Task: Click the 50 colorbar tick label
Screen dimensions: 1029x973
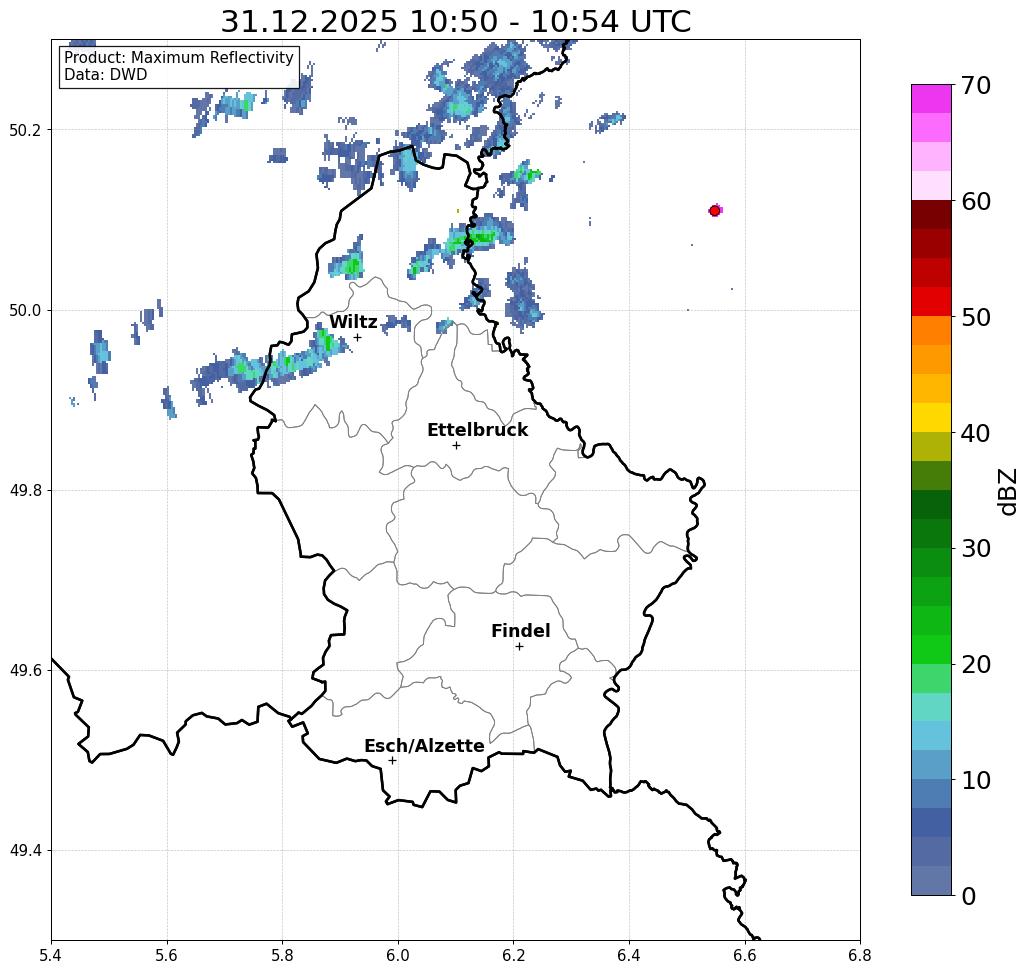Action: coord(976,318)
